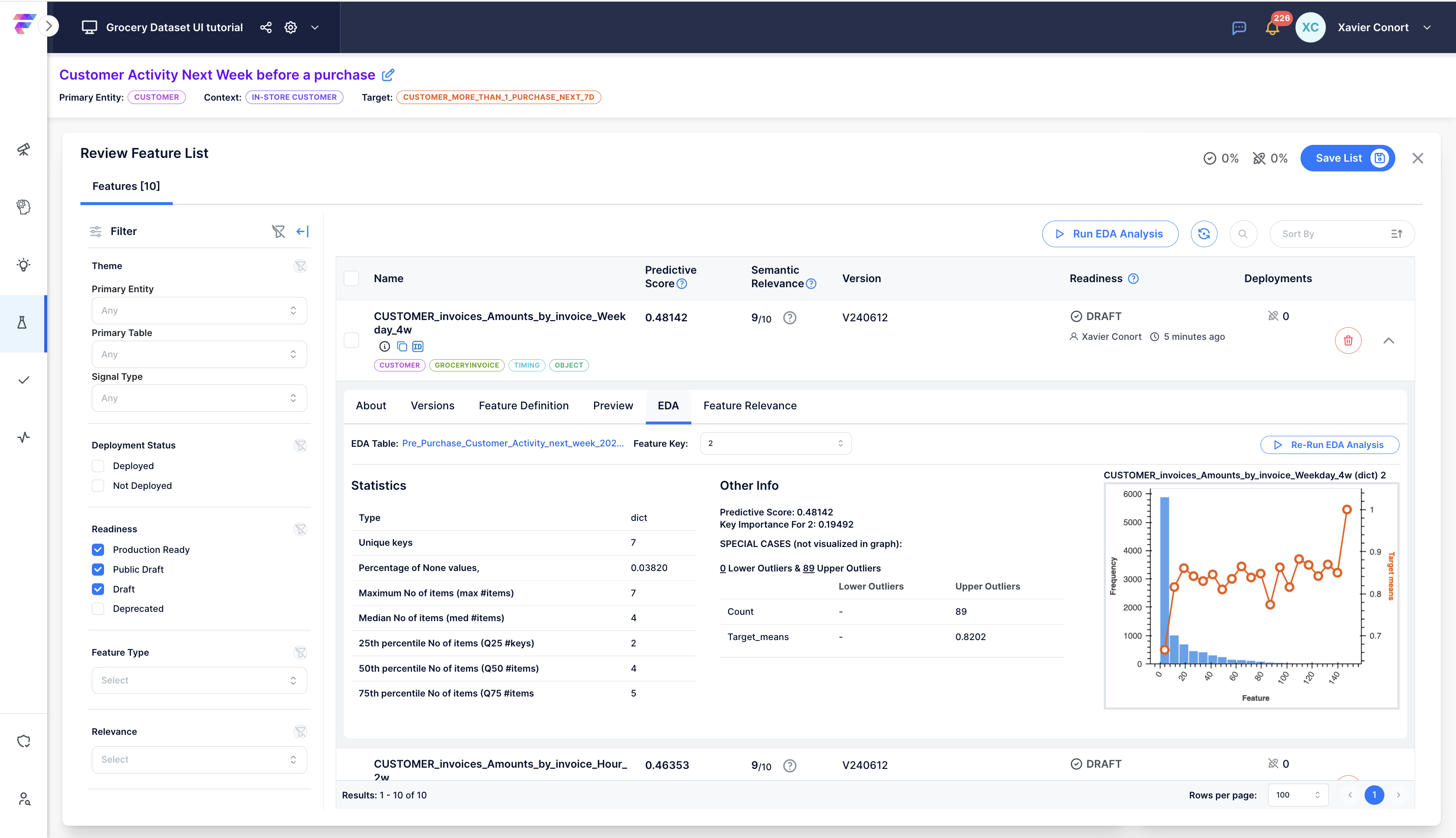The width and height of the screenshot is (1456, 838).
Task: Go to page 1 pagination button
Action: [1374, 795]
